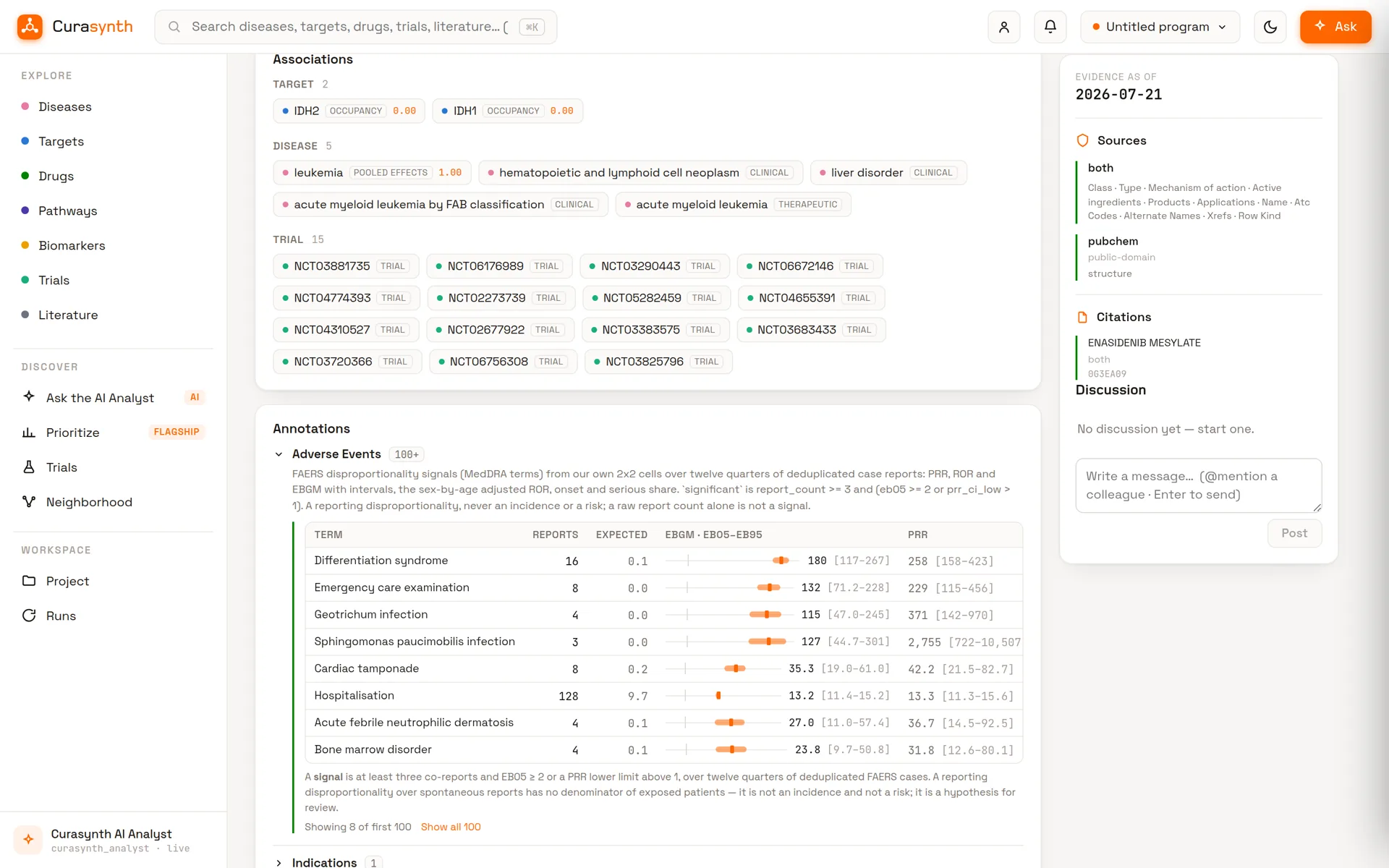The image size is (1389, 868).
Task: Open trial NCT03683433
Action: (x=811, y=330)
